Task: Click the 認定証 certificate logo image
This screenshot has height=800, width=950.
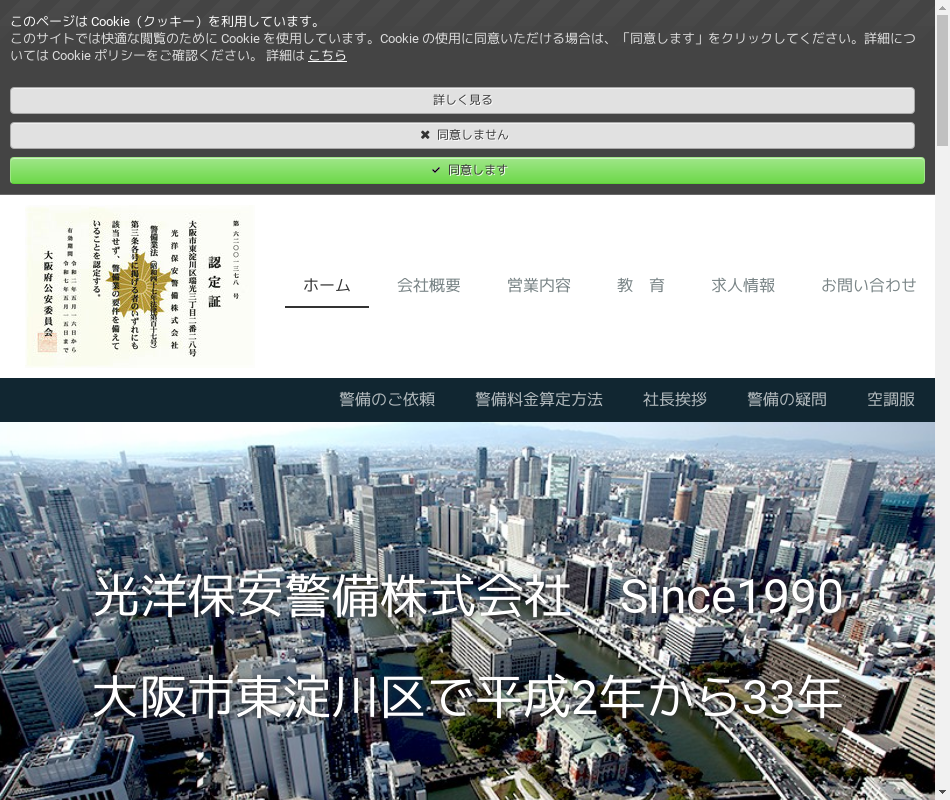Action: 141,287
